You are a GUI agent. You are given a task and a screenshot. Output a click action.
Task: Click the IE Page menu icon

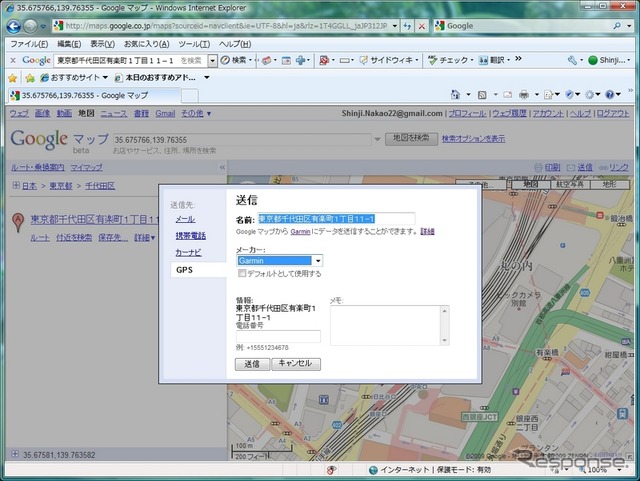coord(548,95)
